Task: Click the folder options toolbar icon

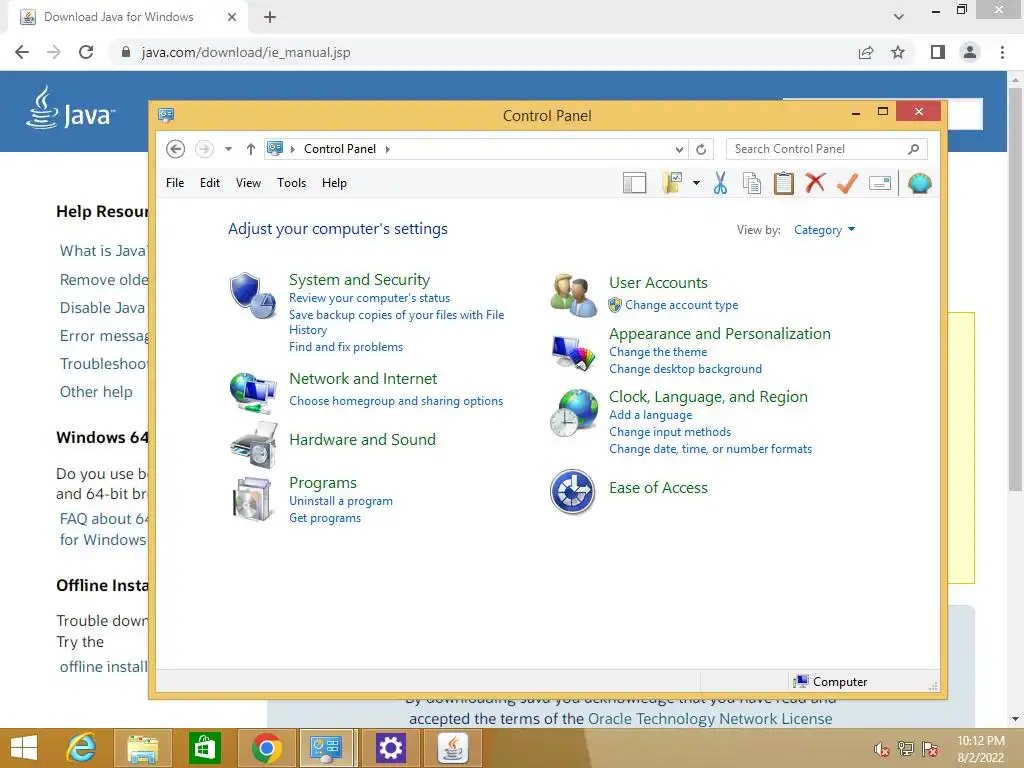Action: coord(672,184)
